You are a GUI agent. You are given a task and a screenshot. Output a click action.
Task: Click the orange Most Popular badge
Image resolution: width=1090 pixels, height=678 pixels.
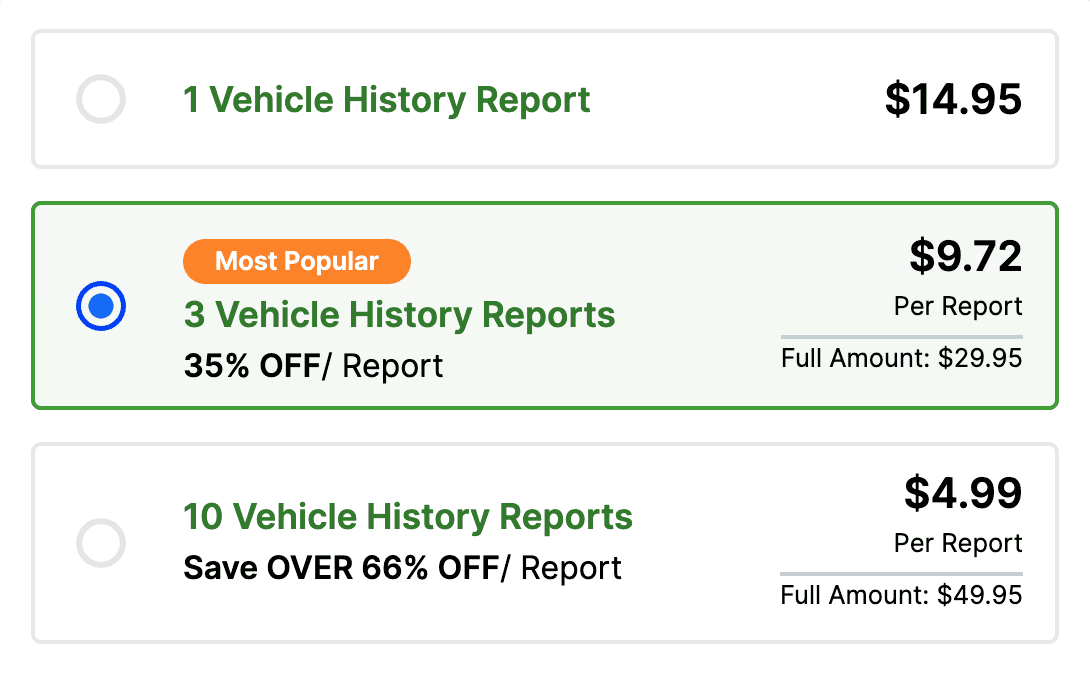click(296, 262)
